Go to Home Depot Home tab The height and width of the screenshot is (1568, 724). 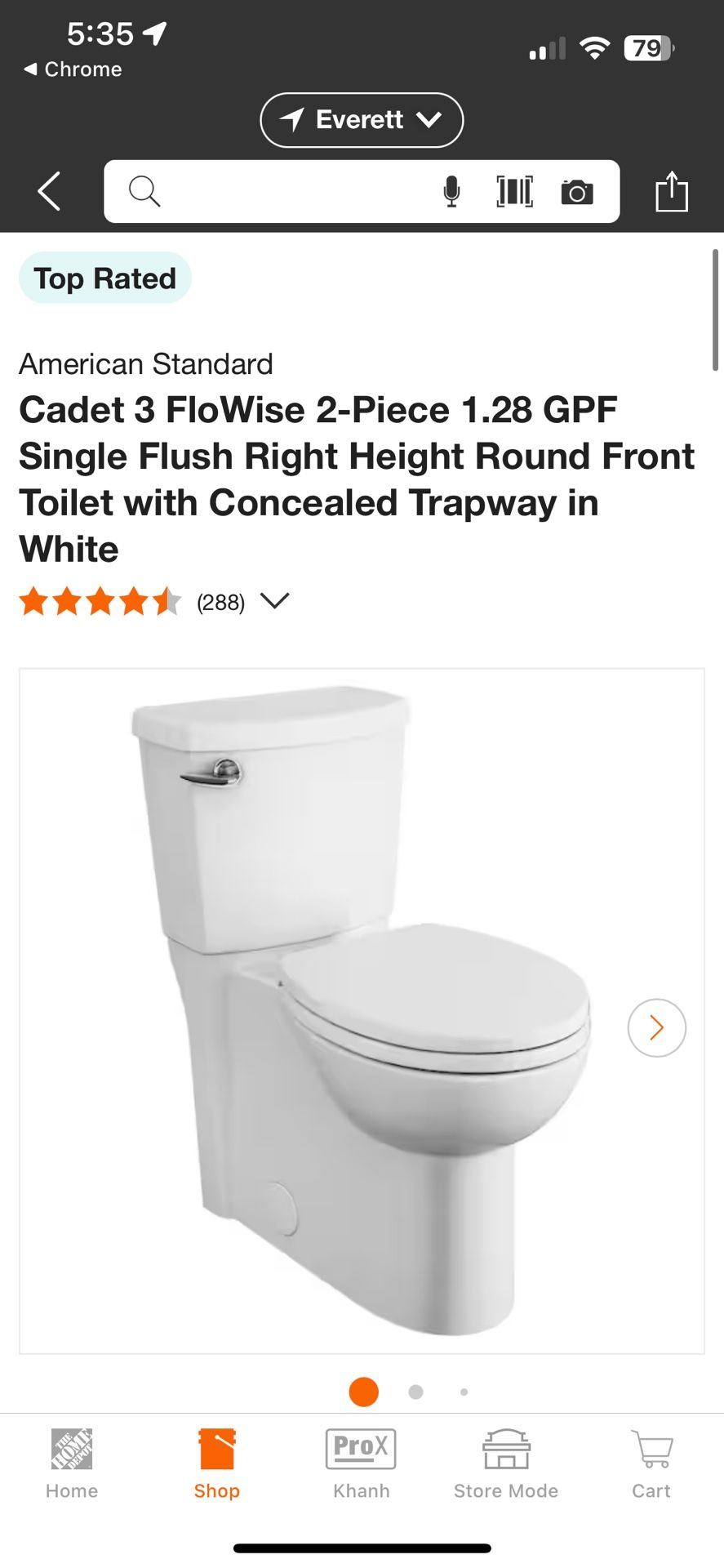tap(72, 1465)
